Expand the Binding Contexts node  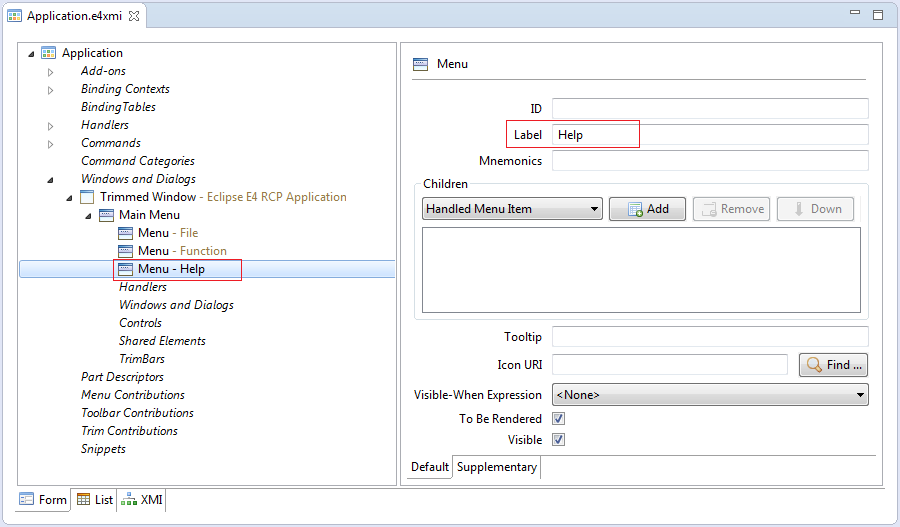click(51, 90)
